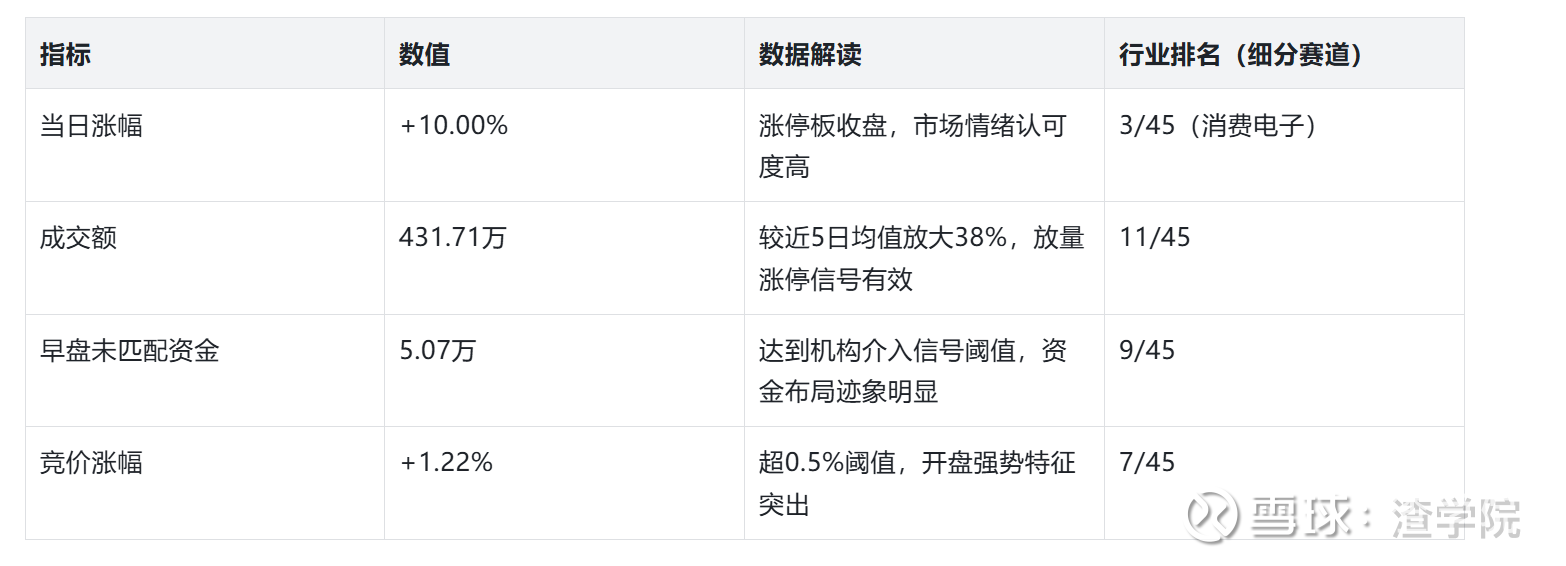
Task: Click the 3/45（消费电子）ranking cell
Action: point(1217,126)
